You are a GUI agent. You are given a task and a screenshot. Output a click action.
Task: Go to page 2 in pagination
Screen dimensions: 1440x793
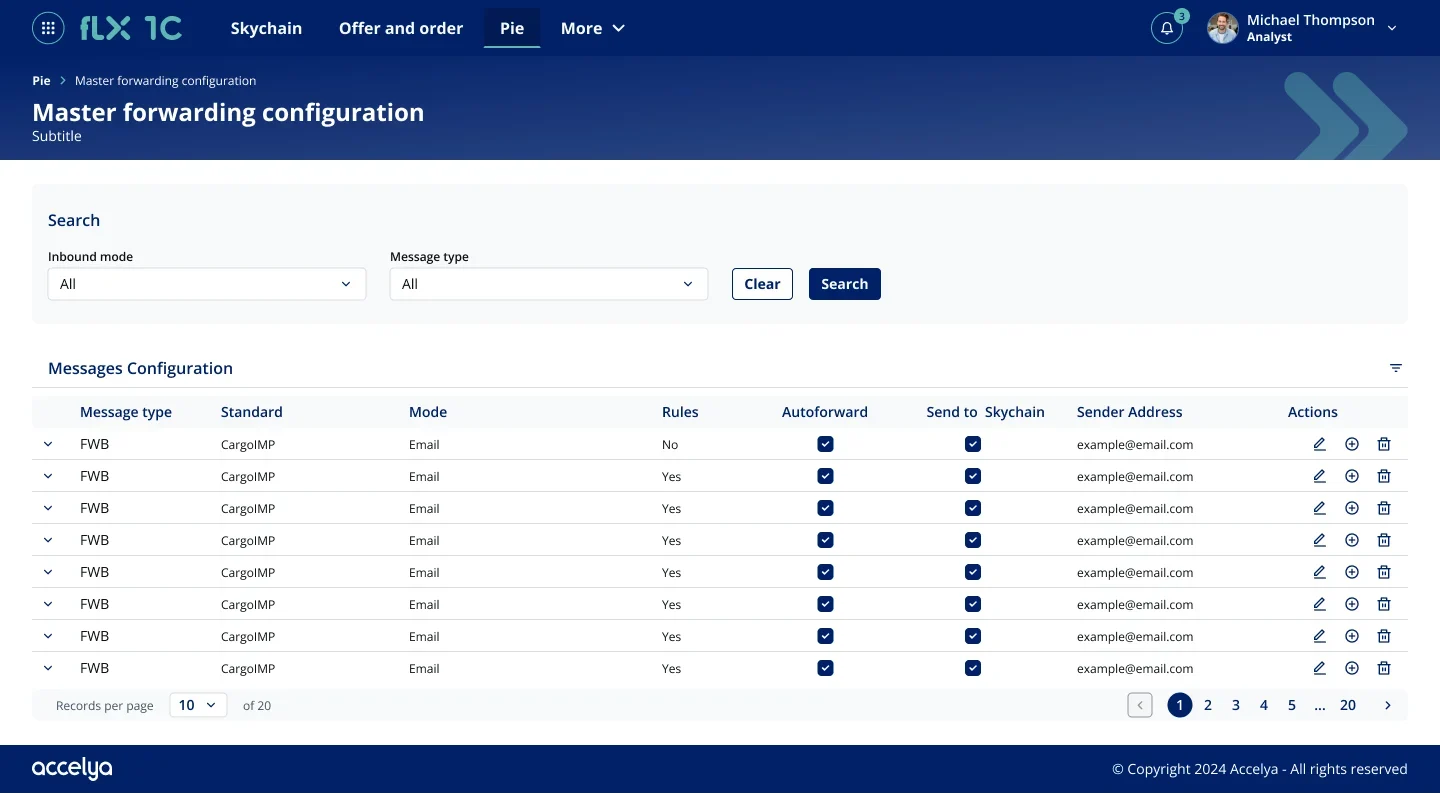(x=1208, y=705)
